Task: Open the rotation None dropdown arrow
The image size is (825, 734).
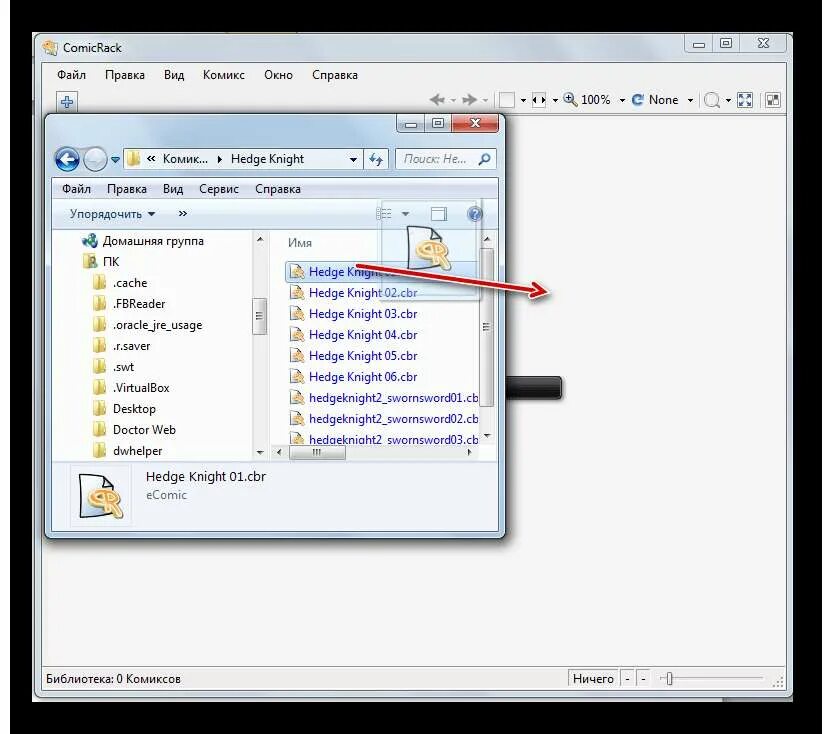Action: [x=690, y=100]
